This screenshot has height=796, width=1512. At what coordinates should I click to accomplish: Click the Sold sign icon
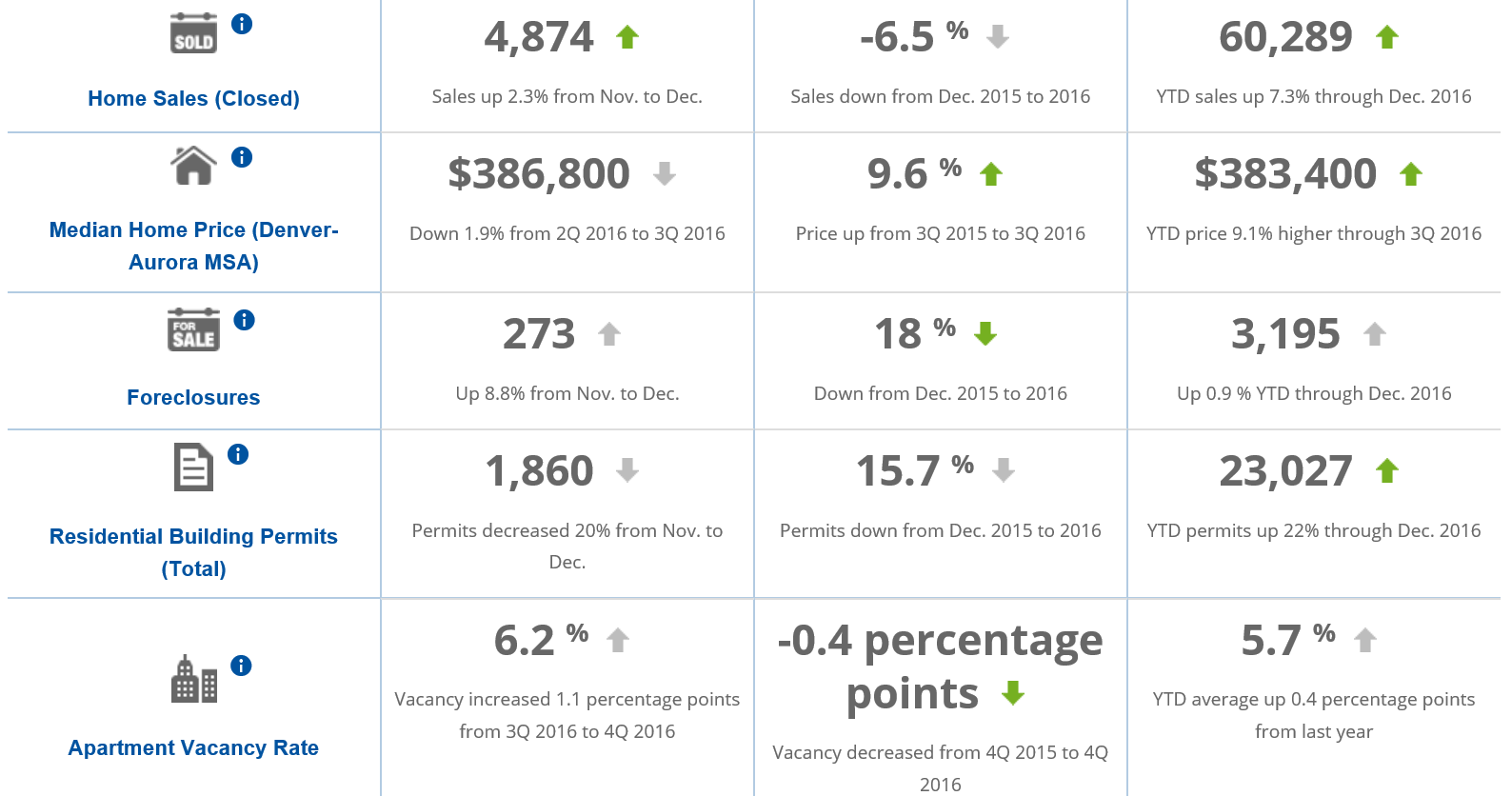coord(193,34)
